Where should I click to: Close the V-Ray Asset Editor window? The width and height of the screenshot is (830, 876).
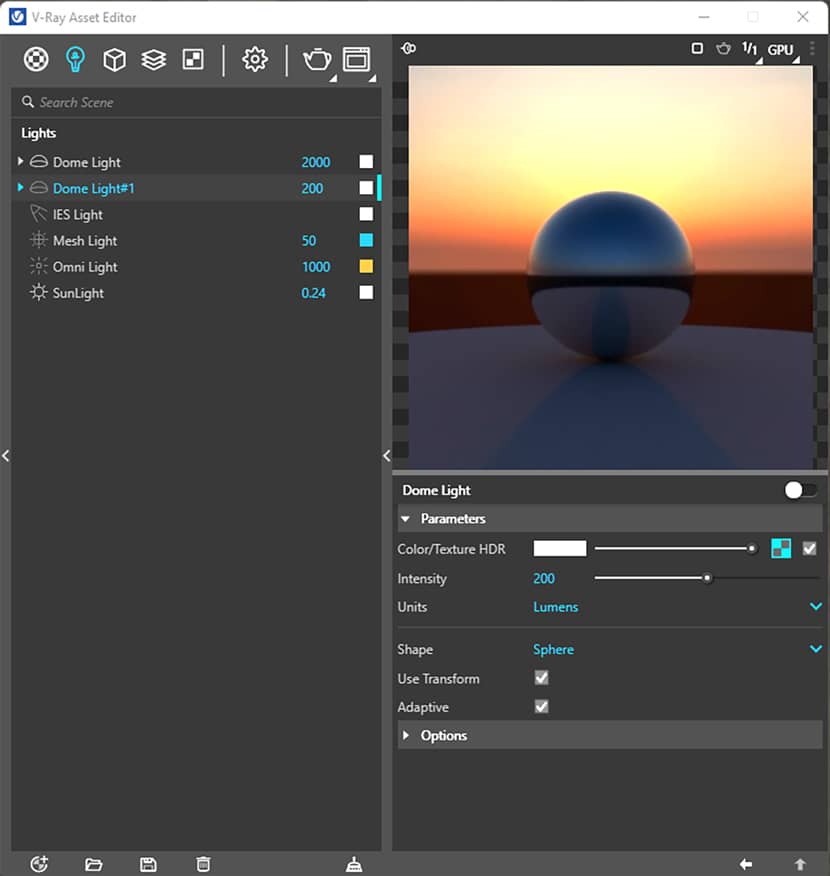(x=803, y=17)
